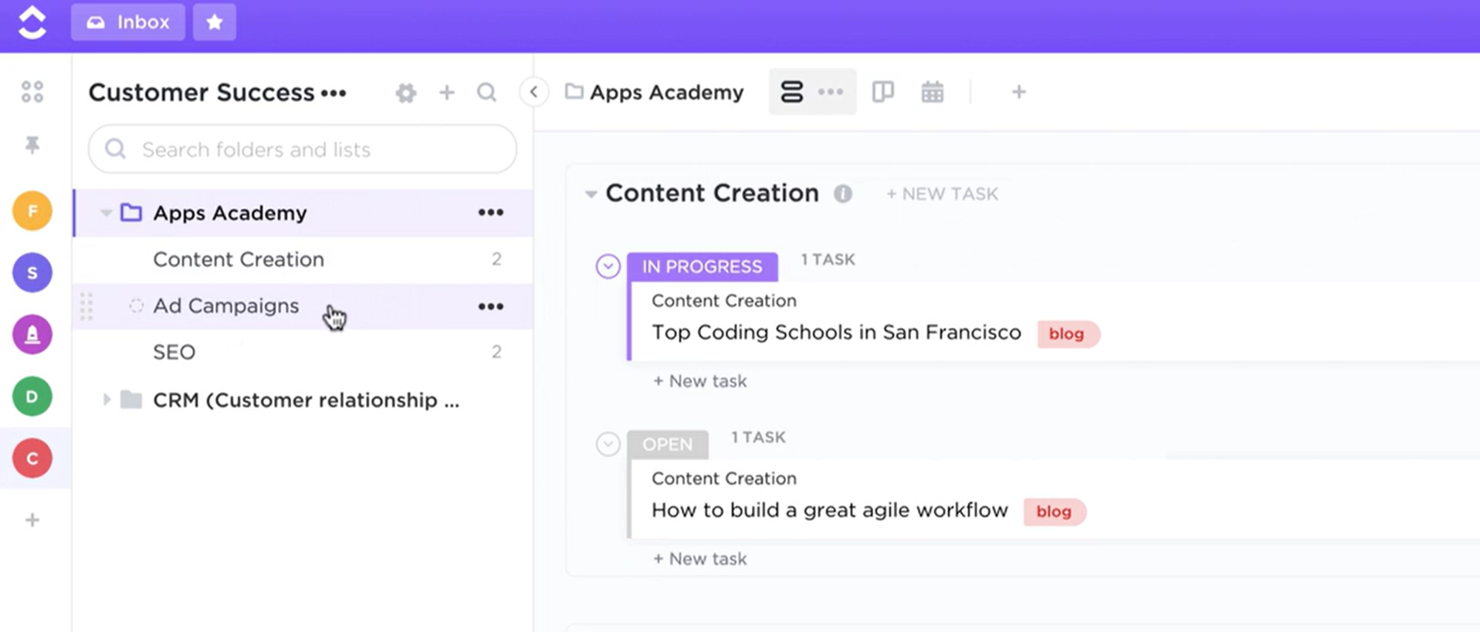Click the pin icon in the sidebar
Viewport: 1480px width, 632px height.
click(31, 145)
